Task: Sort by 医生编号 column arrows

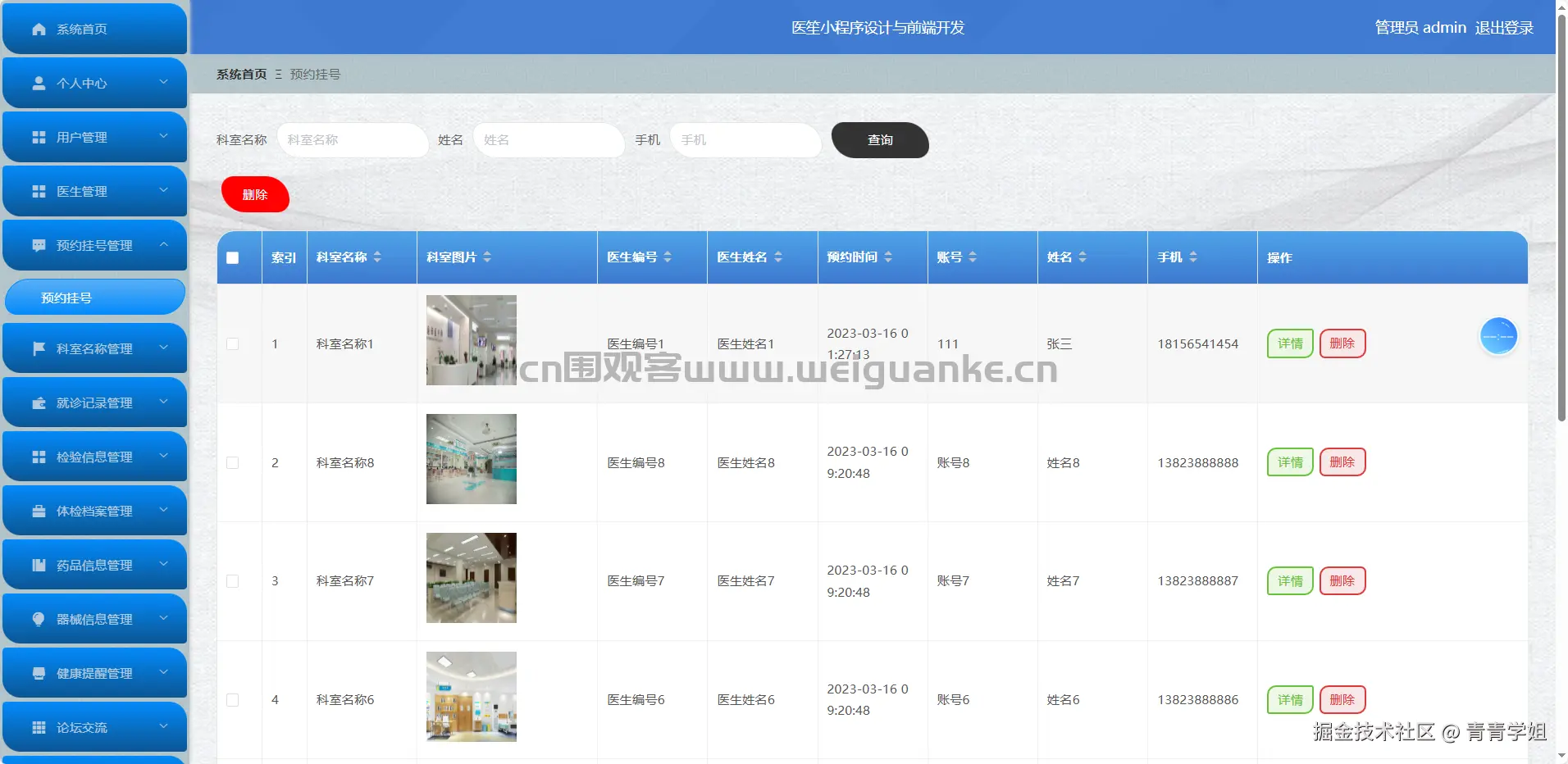Action: point(668,257)
